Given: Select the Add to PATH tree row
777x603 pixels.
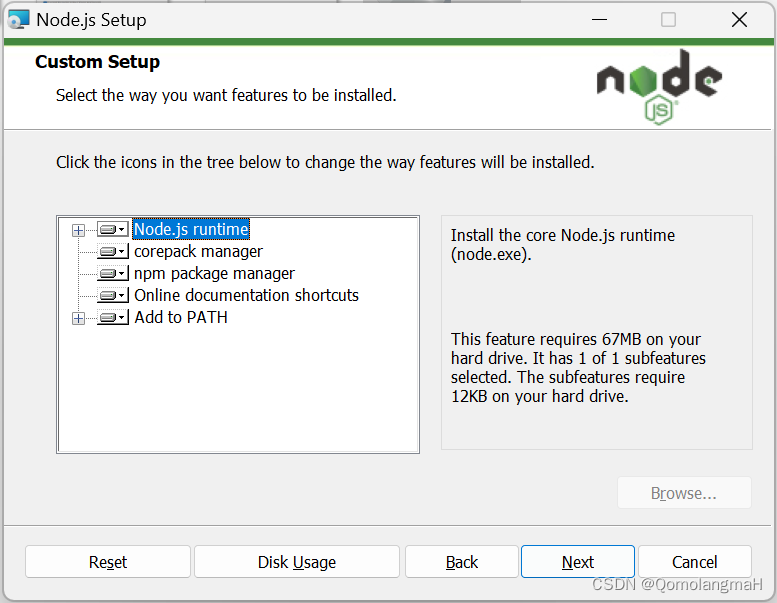Looking at the screenshot, I should 181,317.
